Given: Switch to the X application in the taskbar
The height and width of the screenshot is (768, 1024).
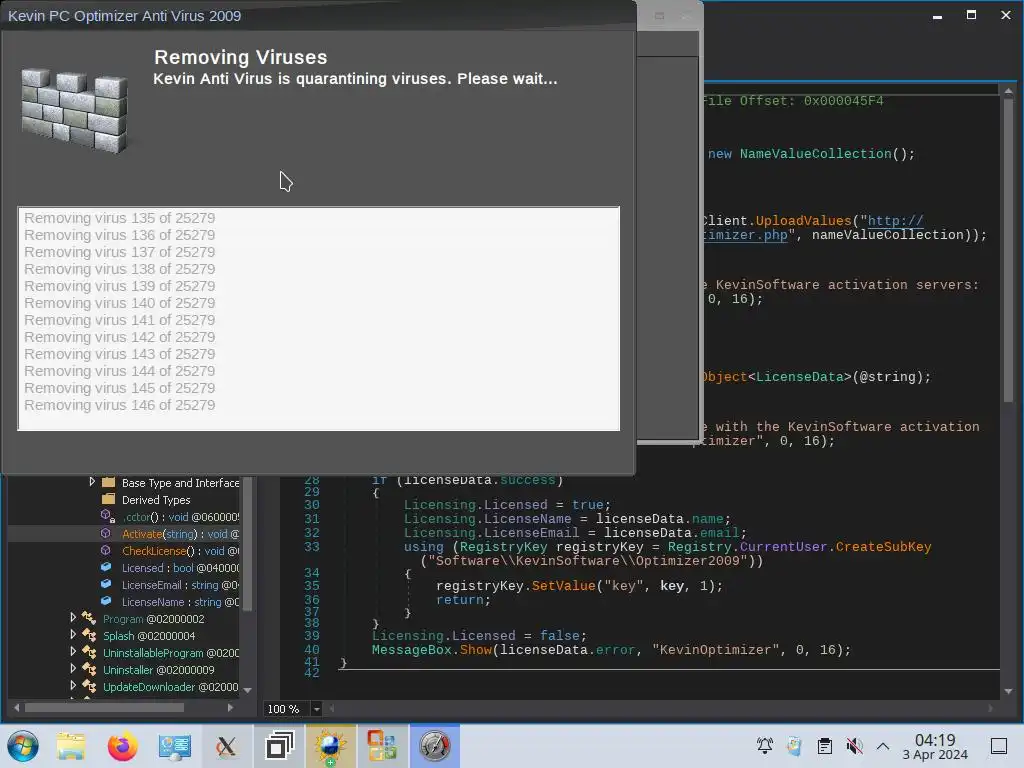Looking at the screenshot, I should tap(226, 746).
